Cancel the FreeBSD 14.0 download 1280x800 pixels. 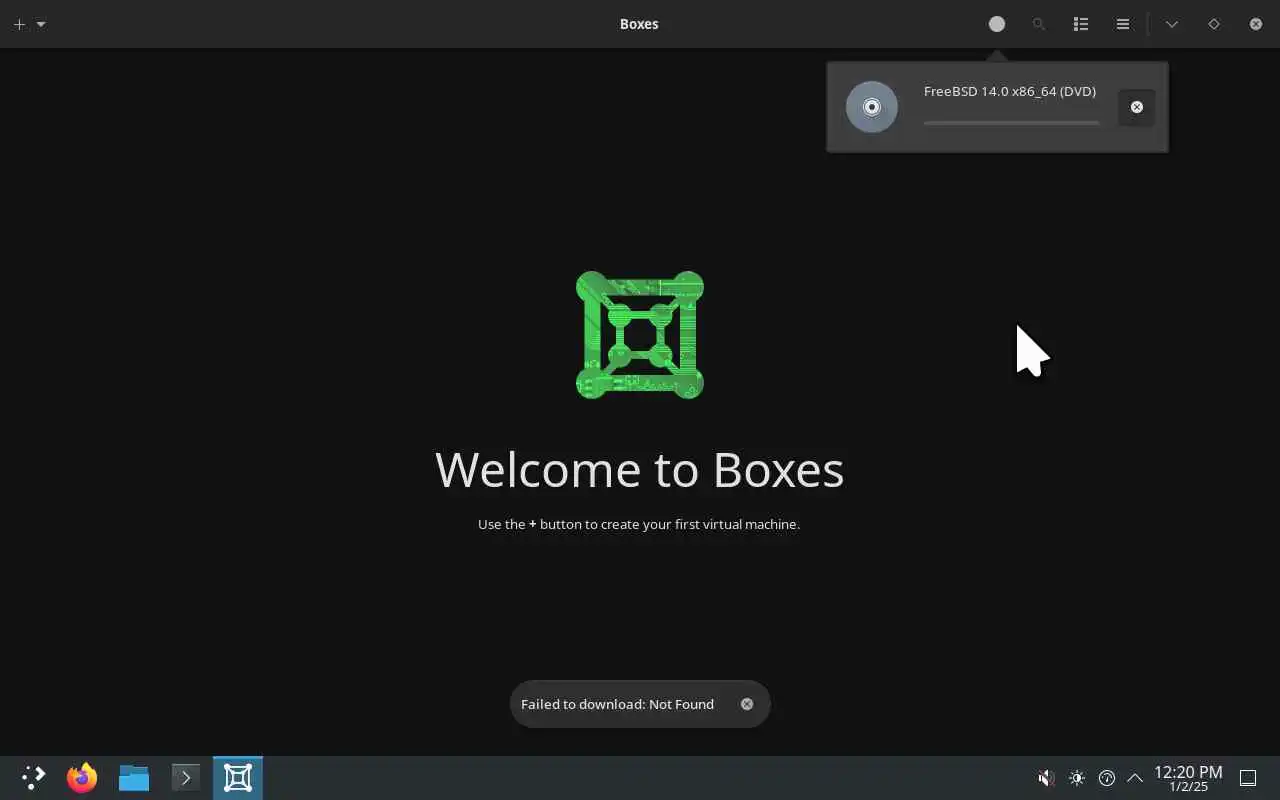point(1136,107)
